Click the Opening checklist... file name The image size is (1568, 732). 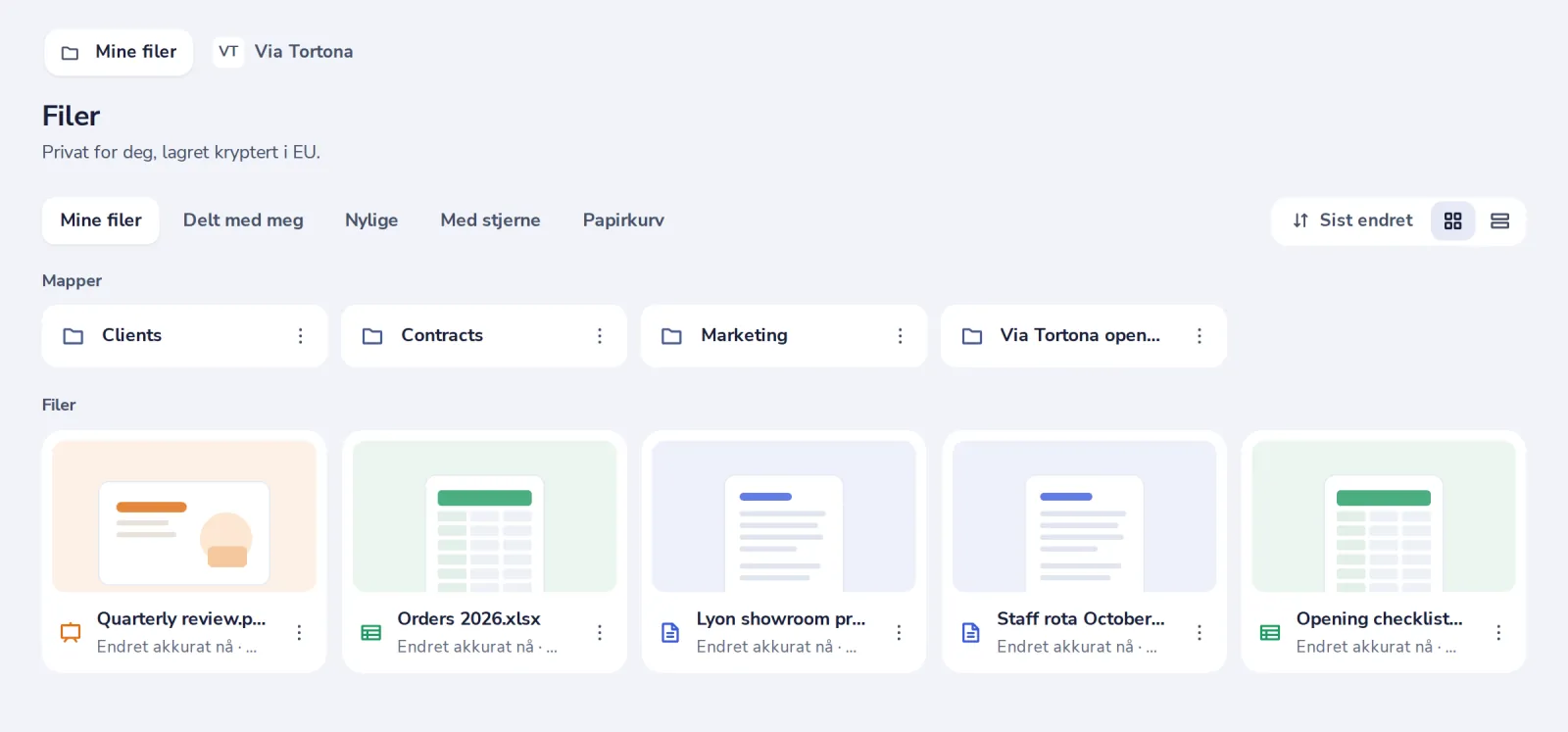1380,619
